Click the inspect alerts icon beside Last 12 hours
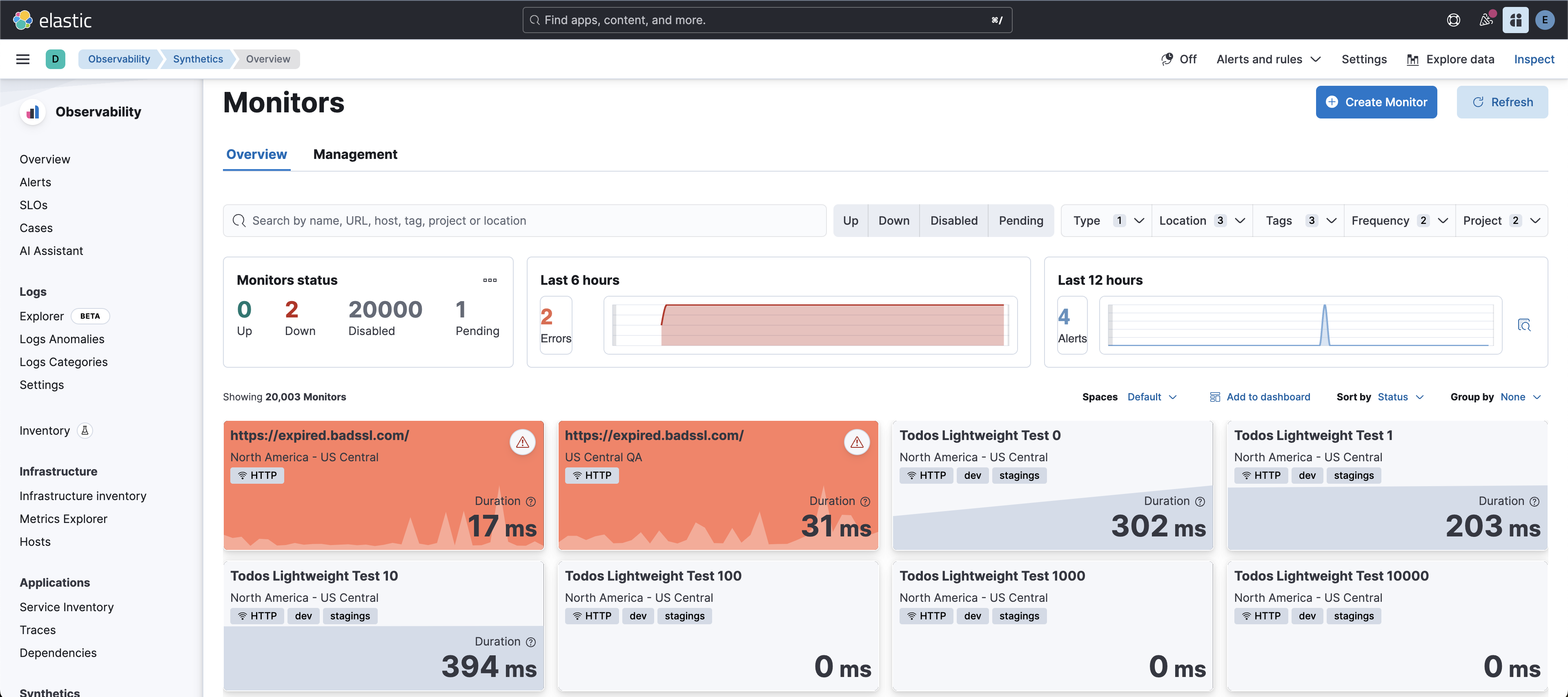 point(1523,325)
